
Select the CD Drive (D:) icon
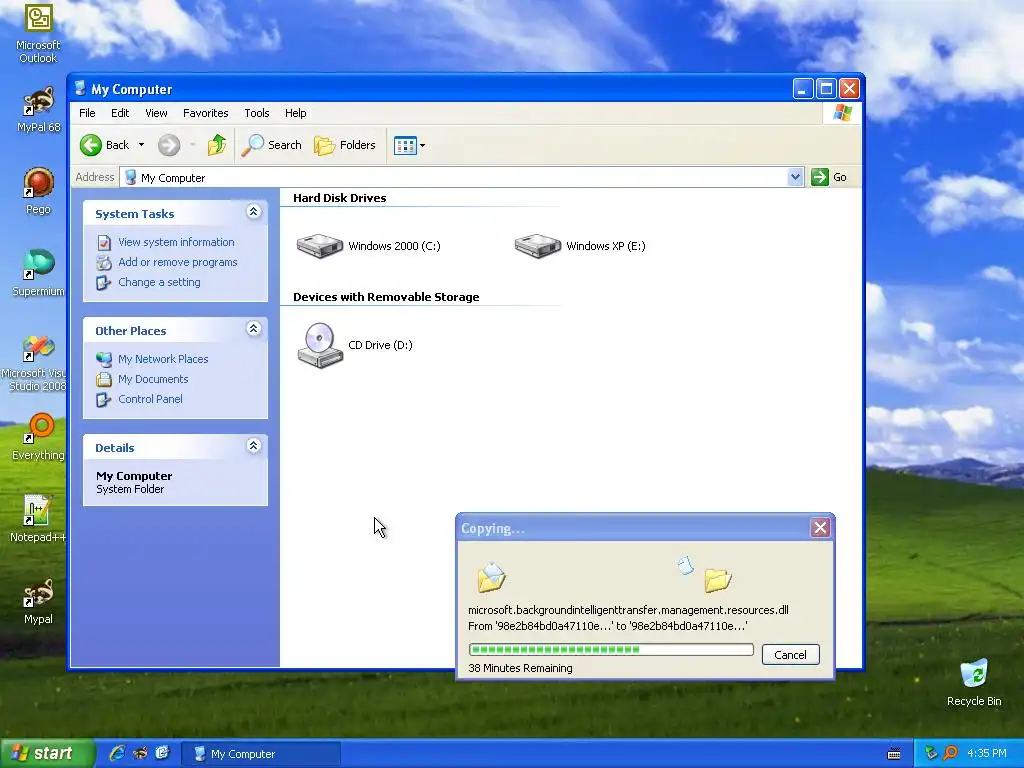pos(355,345)
